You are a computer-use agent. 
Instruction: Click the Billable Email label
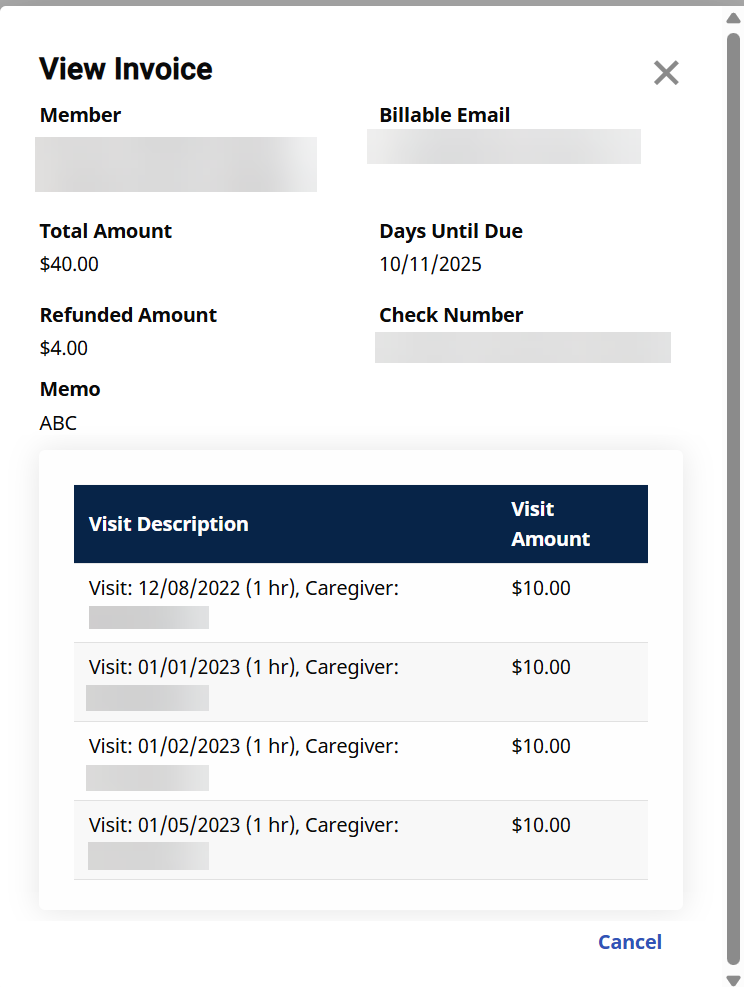[x=444, y=115]
